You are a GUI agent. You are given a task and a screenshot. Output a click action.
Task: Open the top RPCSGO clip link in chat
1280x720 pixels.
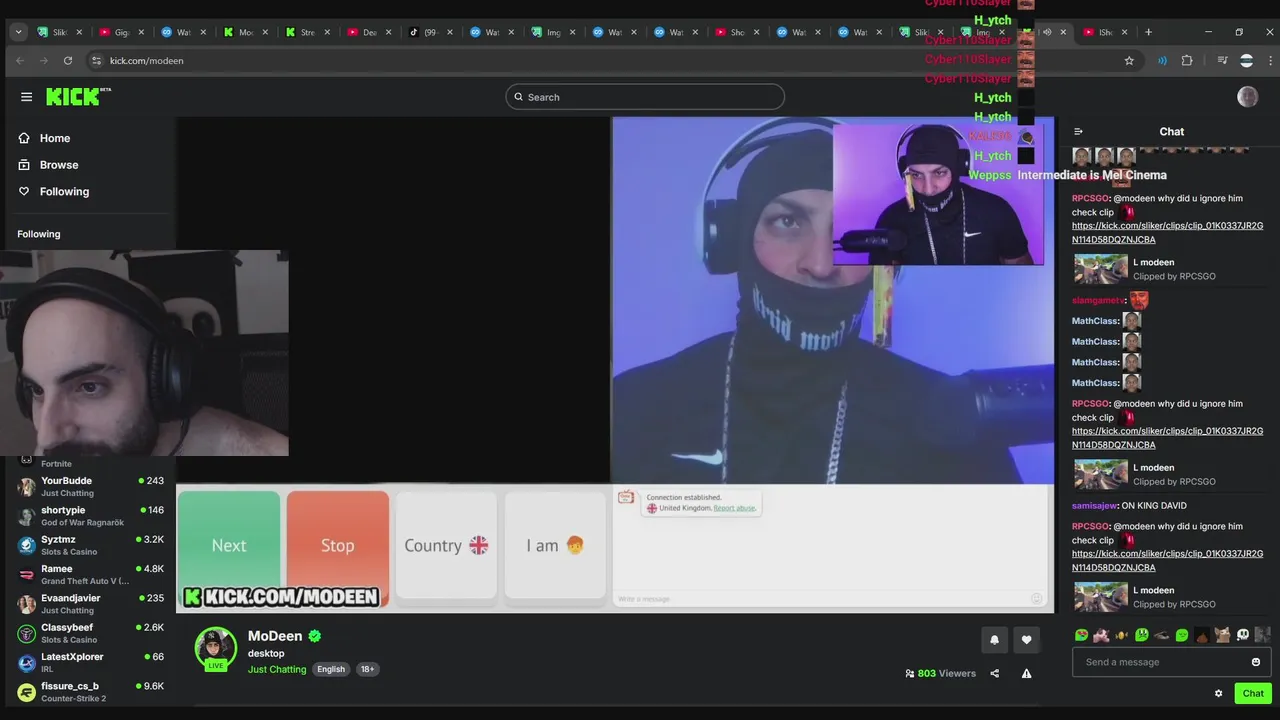tap(1167, 233)
